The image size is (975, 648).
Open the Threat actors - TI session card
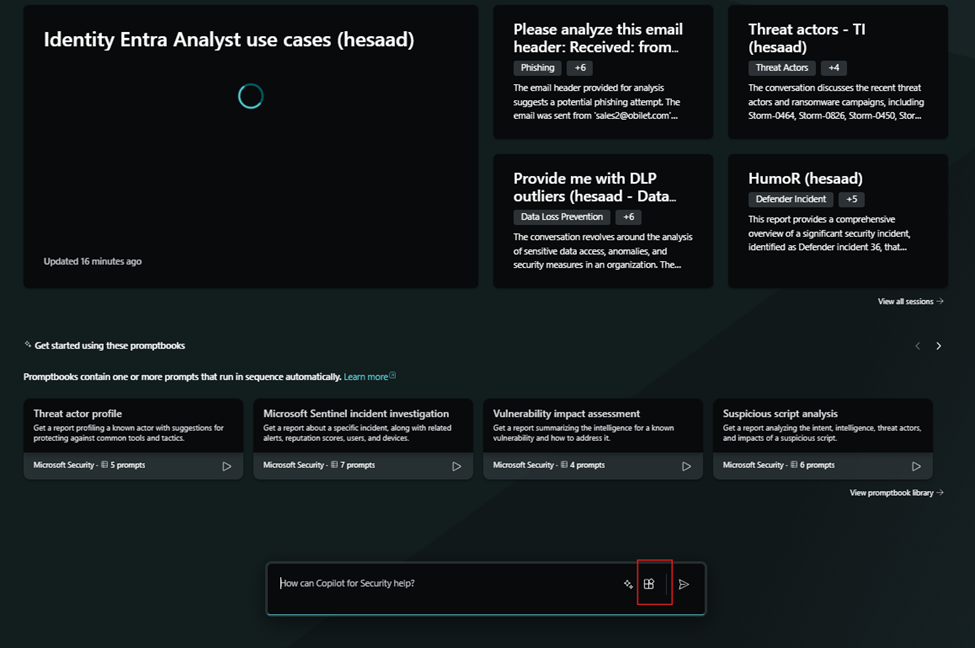838,72
